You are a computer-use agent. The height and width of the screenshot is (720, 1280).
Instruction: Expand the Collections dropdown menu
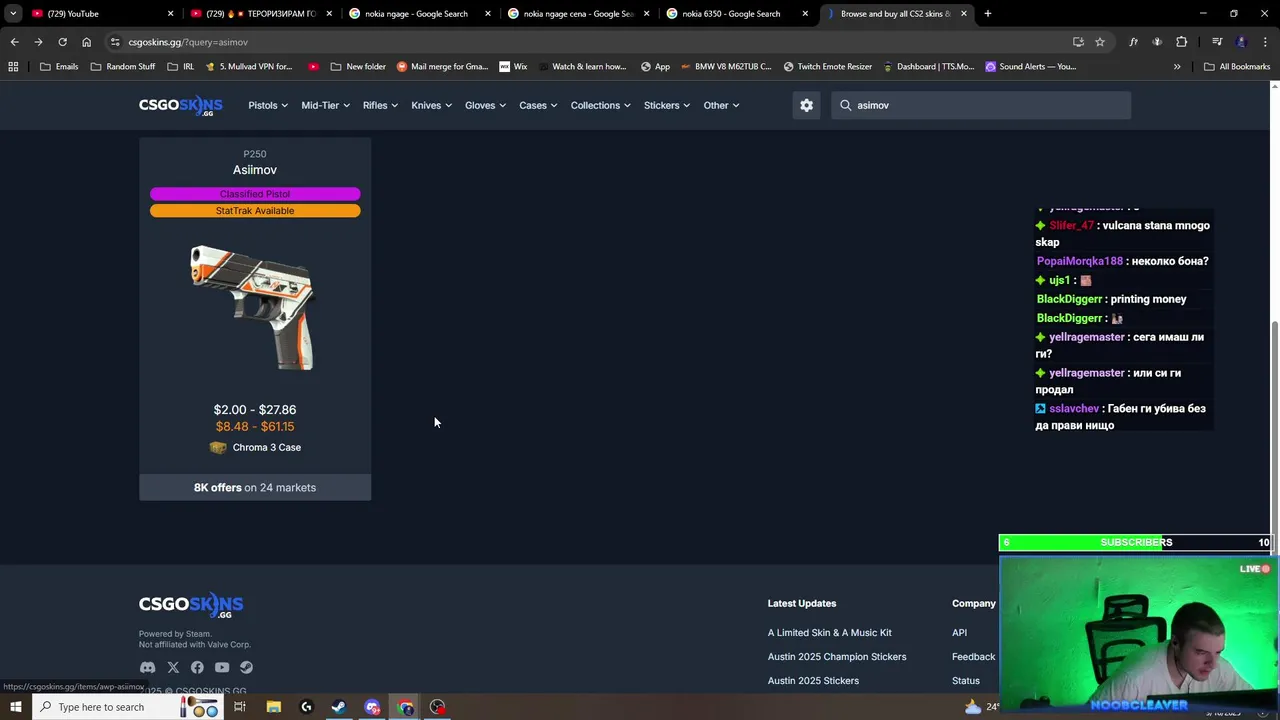(600, 105)
